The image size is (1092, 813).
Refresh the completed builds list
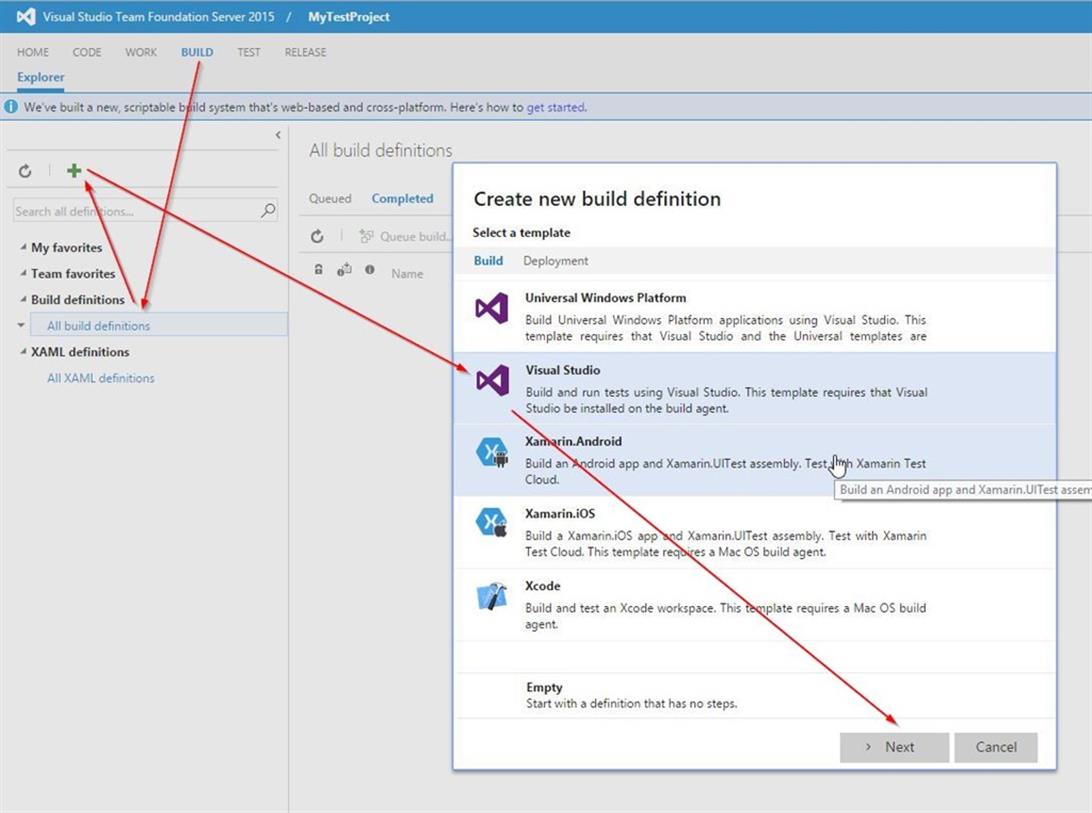(x=317, y=237)
